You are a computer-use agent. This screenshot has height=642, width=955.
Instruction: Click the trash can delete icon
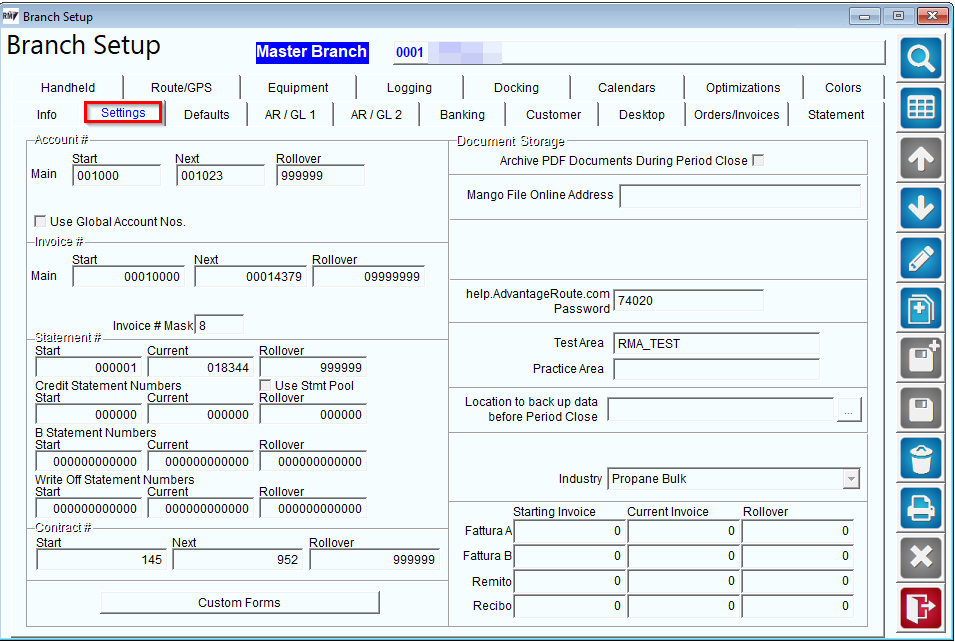click(x=920, y=459)
